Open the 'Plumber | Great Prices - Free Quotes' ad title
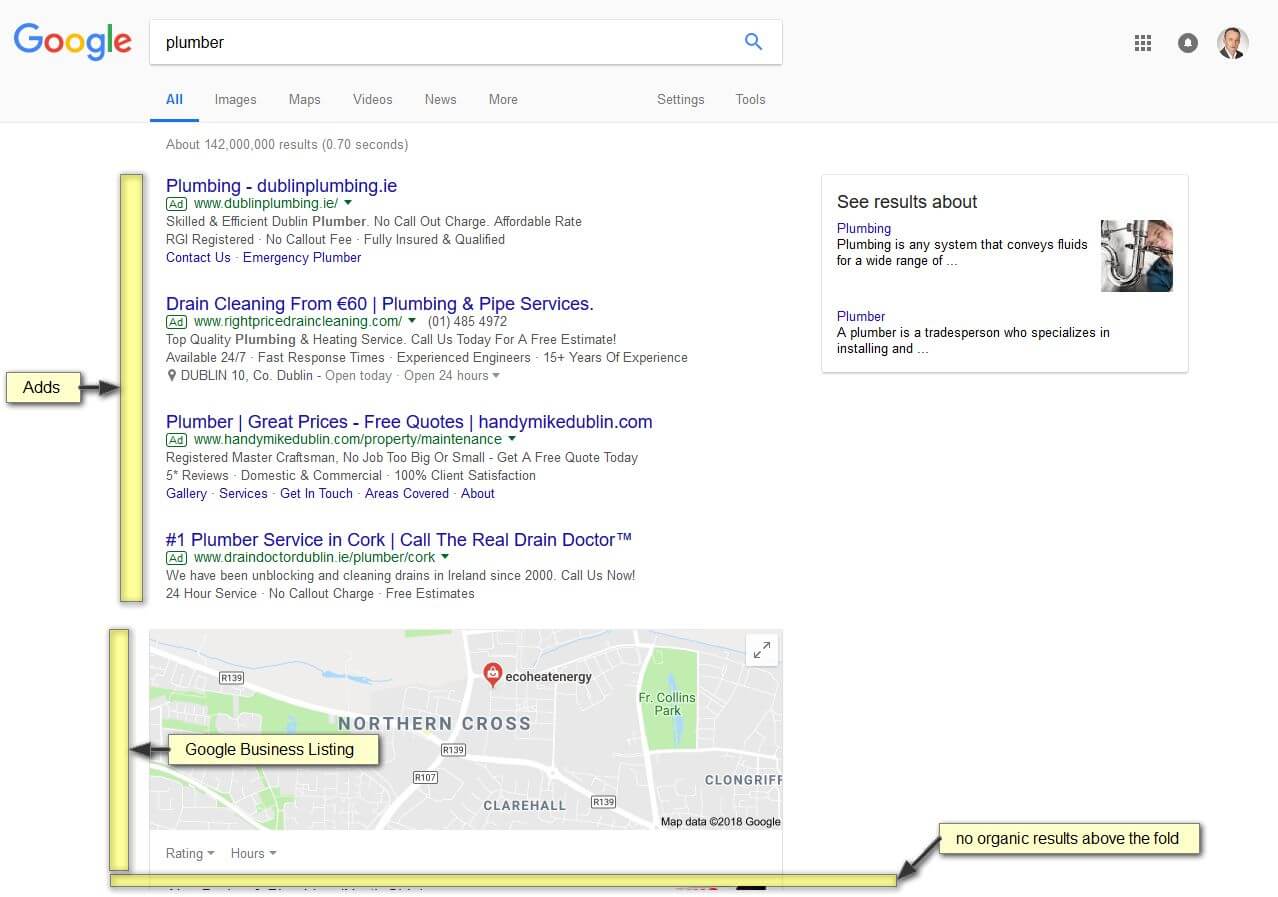 409,422
